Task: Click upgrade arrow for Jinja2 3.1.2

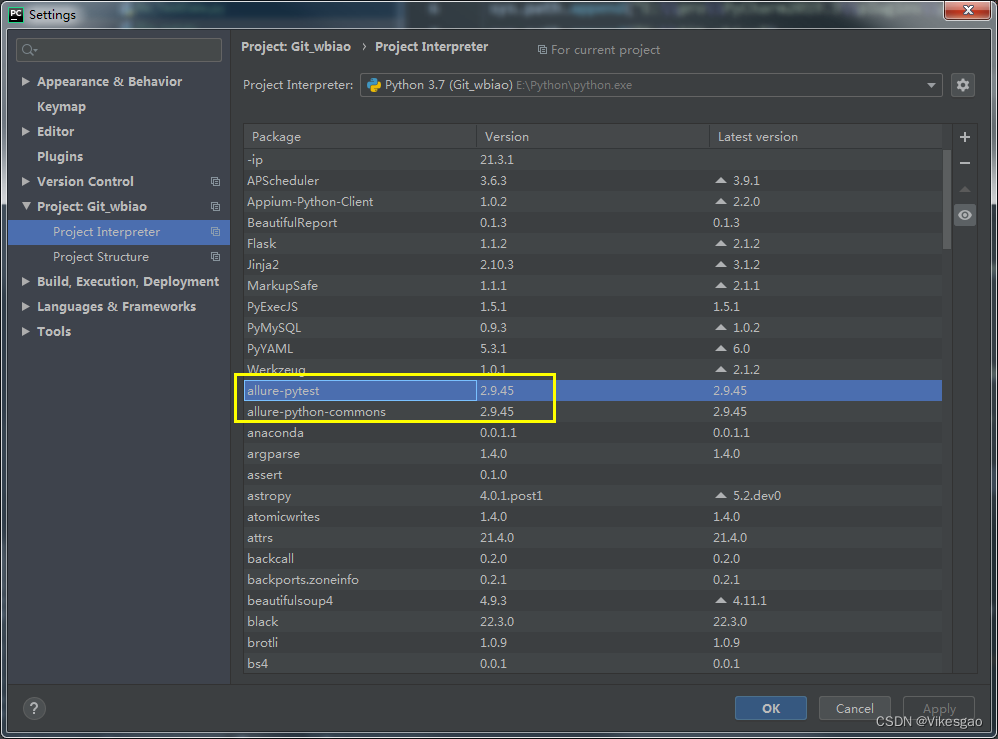Action: [x=720, y=265]
